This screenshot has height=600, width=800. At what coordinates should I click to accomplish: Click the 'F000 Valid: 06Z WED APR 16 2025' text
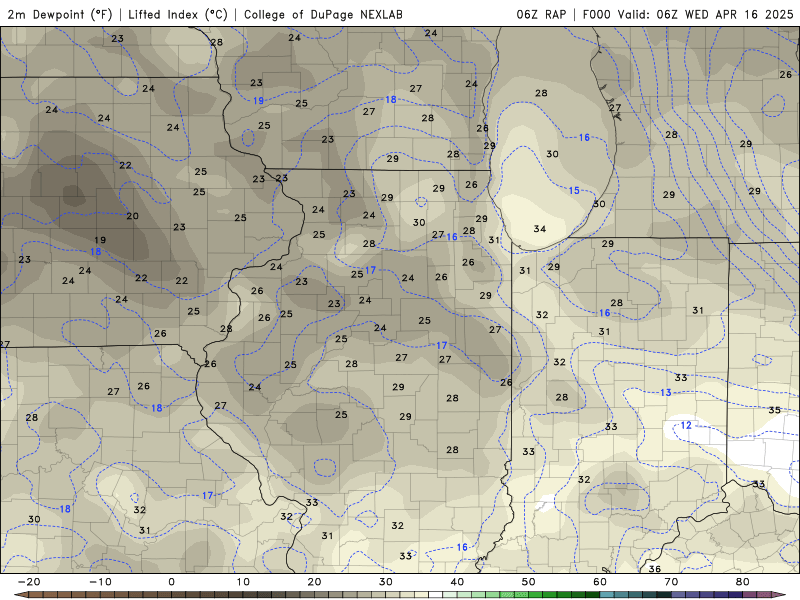[688, 14]
